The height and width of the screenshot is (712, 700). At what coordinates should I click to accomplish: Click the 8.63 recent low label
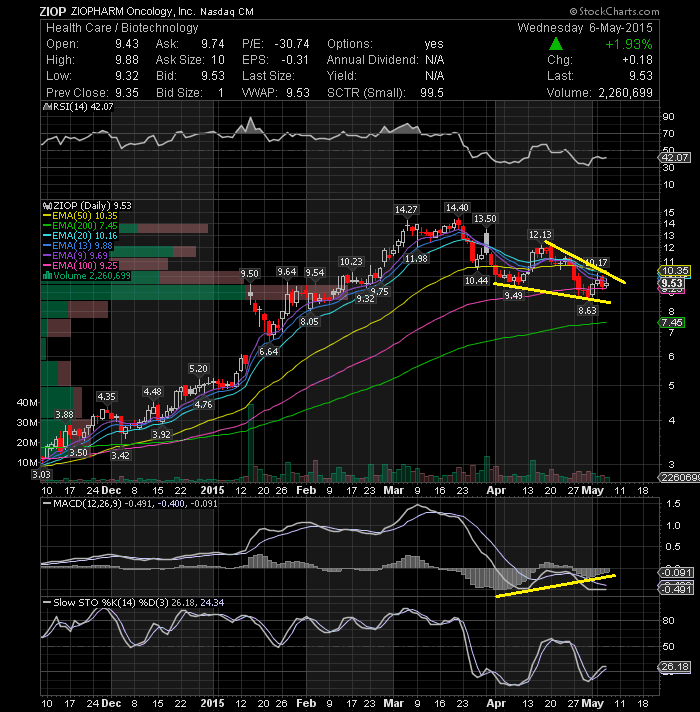tap(587, 311)
